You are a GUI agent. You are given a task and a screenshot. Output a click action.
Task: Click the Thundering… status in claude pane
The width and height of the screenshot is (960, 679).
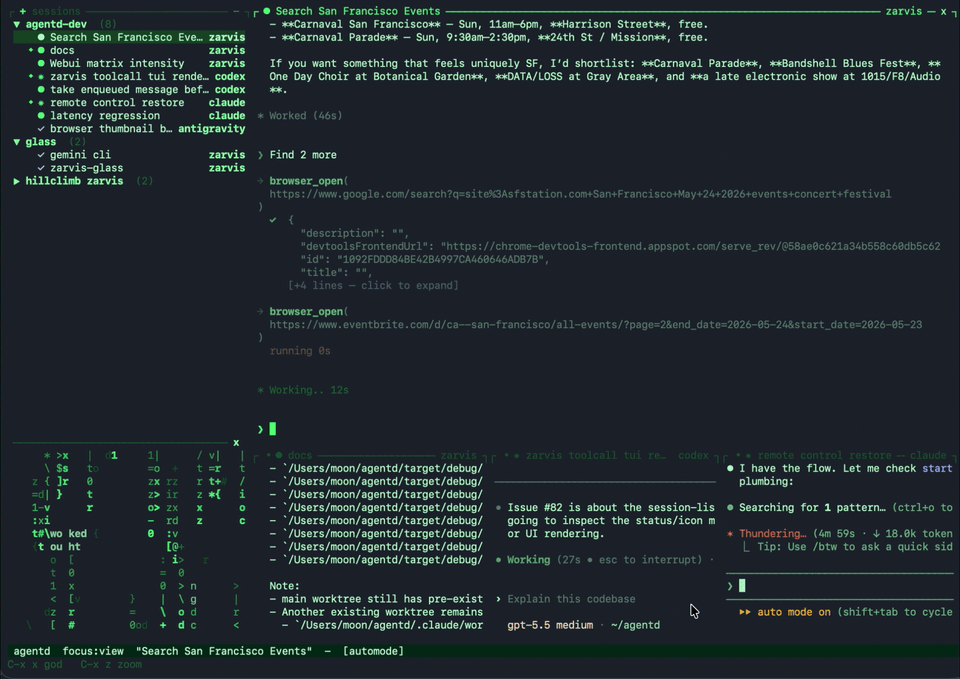pyautogui.click(x=773, y=533)
